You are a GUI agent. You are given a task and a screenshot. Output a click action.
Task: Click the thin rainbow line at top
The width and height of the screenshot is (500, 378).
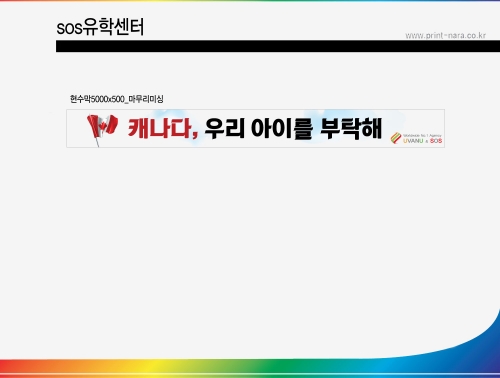[250, 1]
